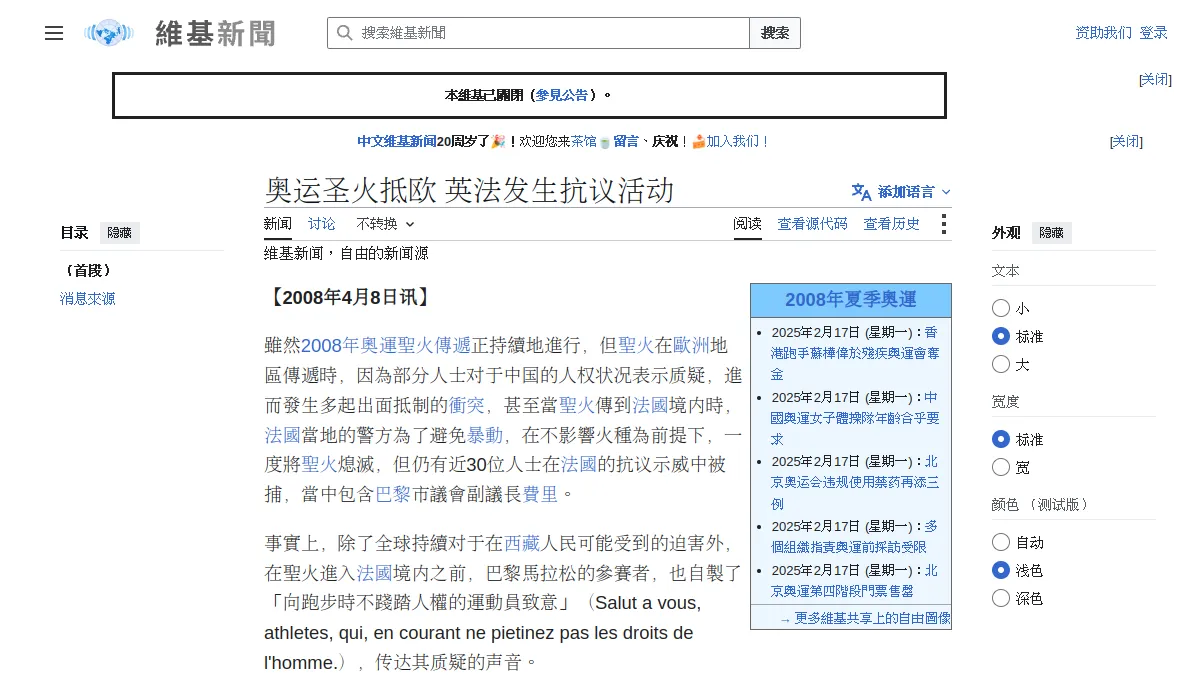1200x675 pixels.
Task: Follow the 衝突 link
Action: point(467,405)
